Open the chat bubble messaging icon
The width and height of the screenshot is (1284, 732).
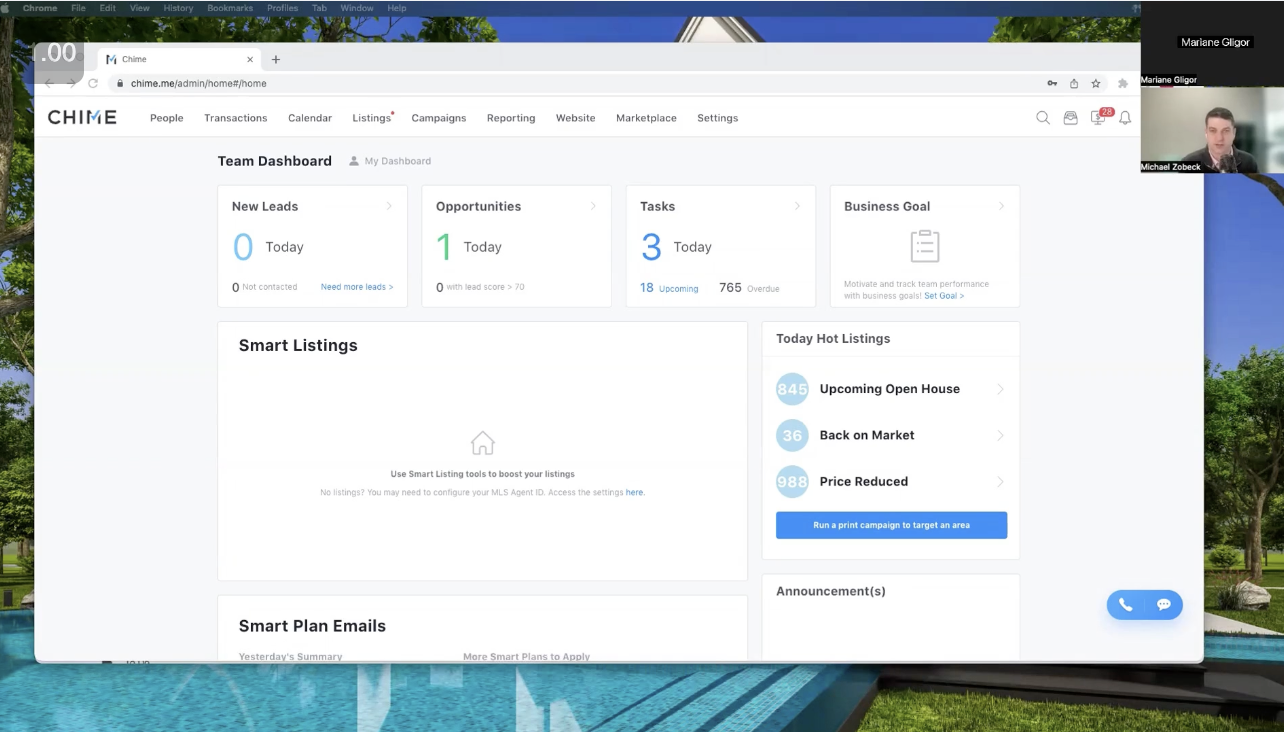[x=1163, y=604]
